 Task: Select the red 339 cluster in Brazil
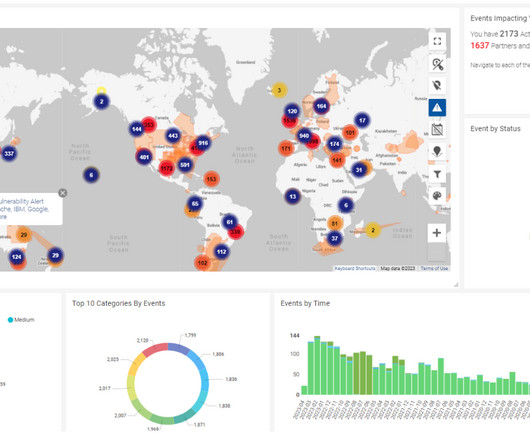pyautogui.click(x=236, y=232)
